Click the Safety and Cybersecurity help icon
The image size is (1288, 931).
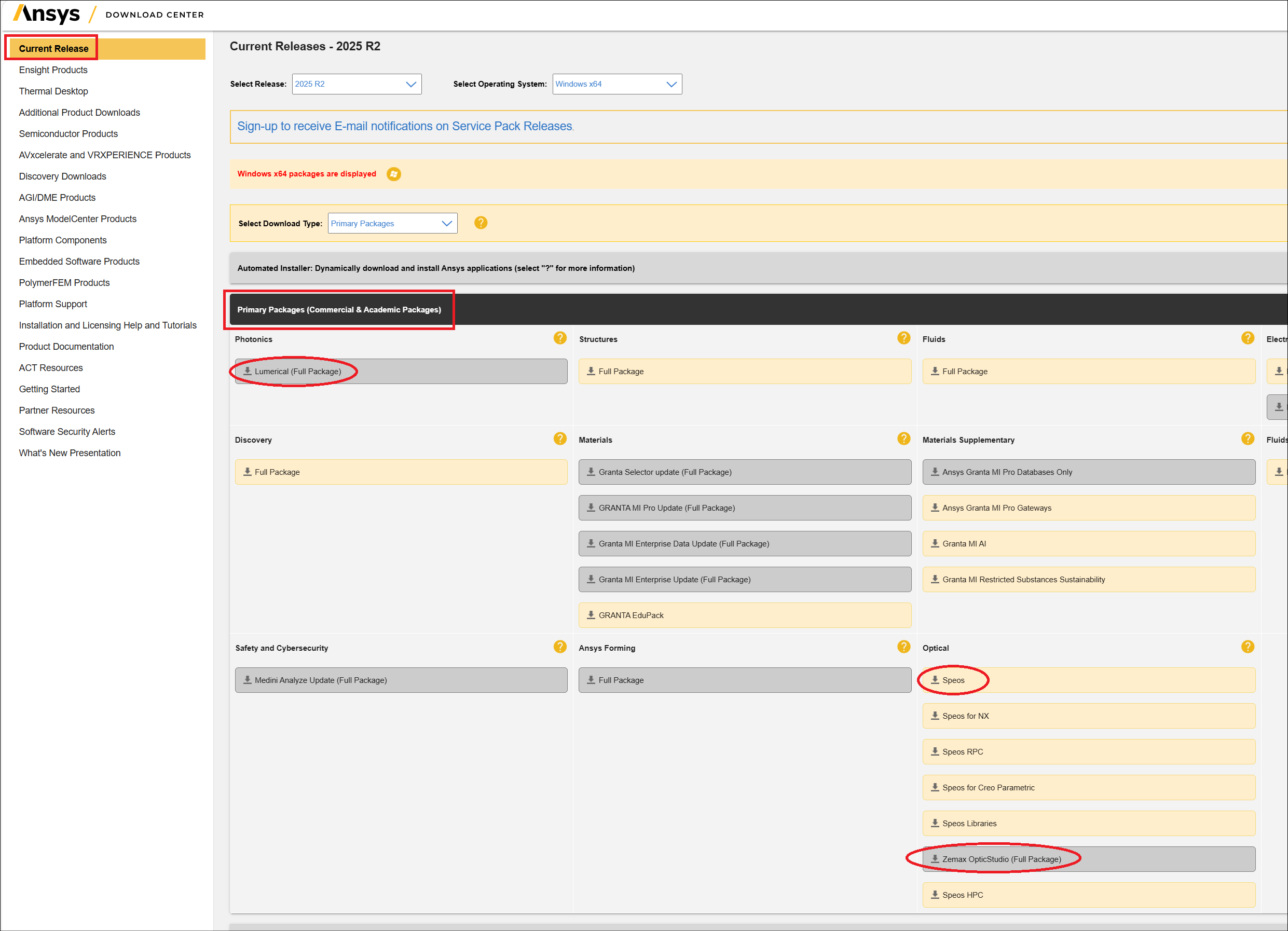pos(559,647)
